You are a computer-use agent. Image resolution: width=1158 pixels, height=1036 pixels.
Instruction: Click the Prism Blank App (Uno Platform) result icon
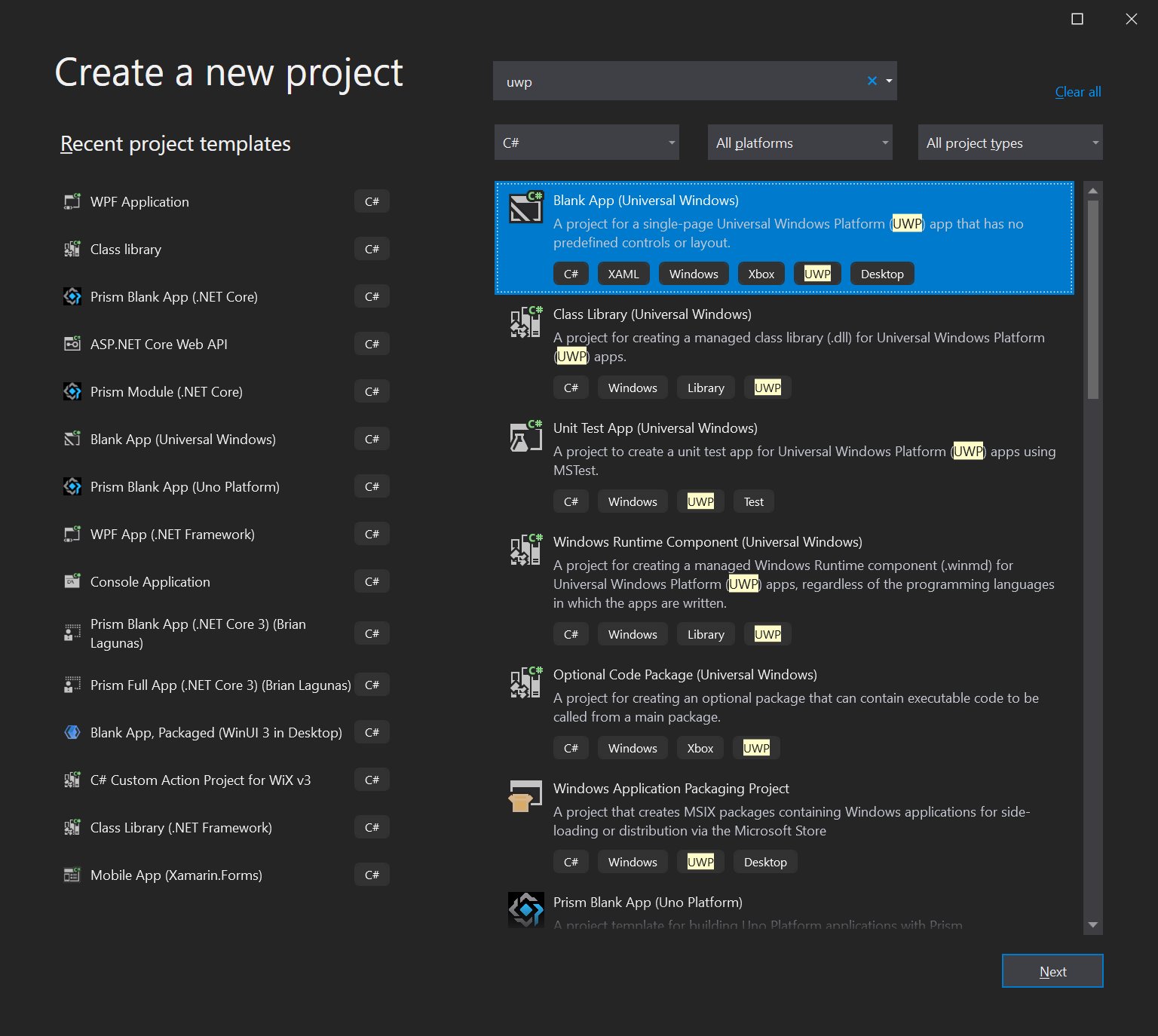(526, 909)
